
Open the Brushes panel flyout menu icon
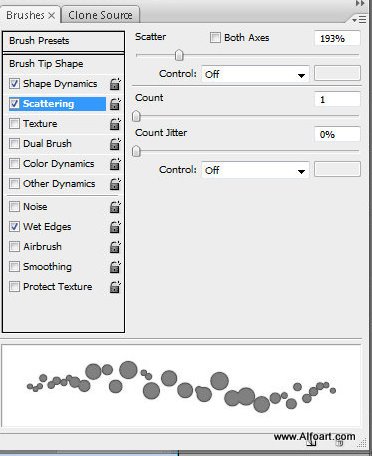pos(359,20)
